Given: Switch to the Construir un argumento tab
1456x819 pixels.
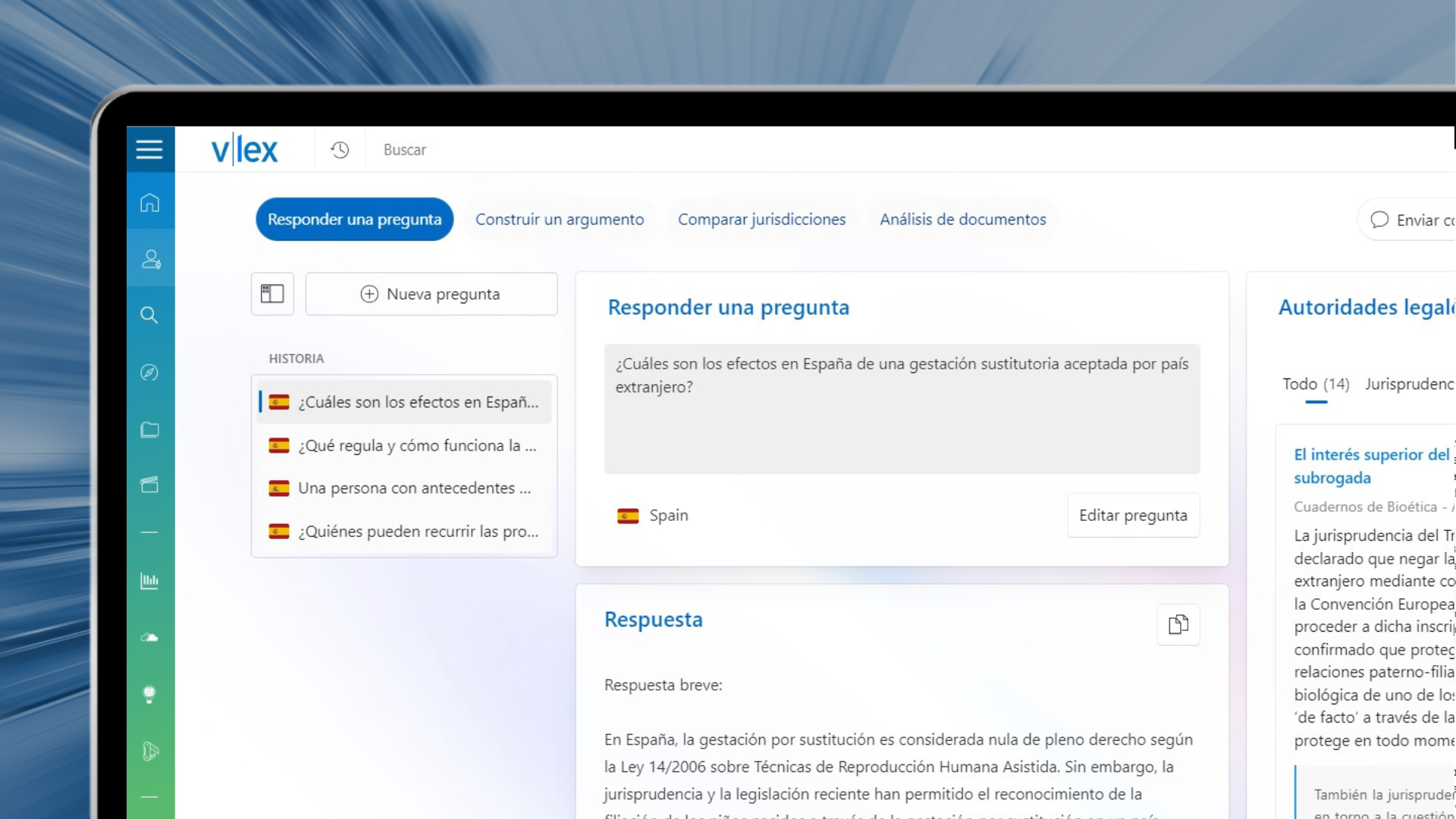Looking at the screenshot, I should tap(560, 219).
